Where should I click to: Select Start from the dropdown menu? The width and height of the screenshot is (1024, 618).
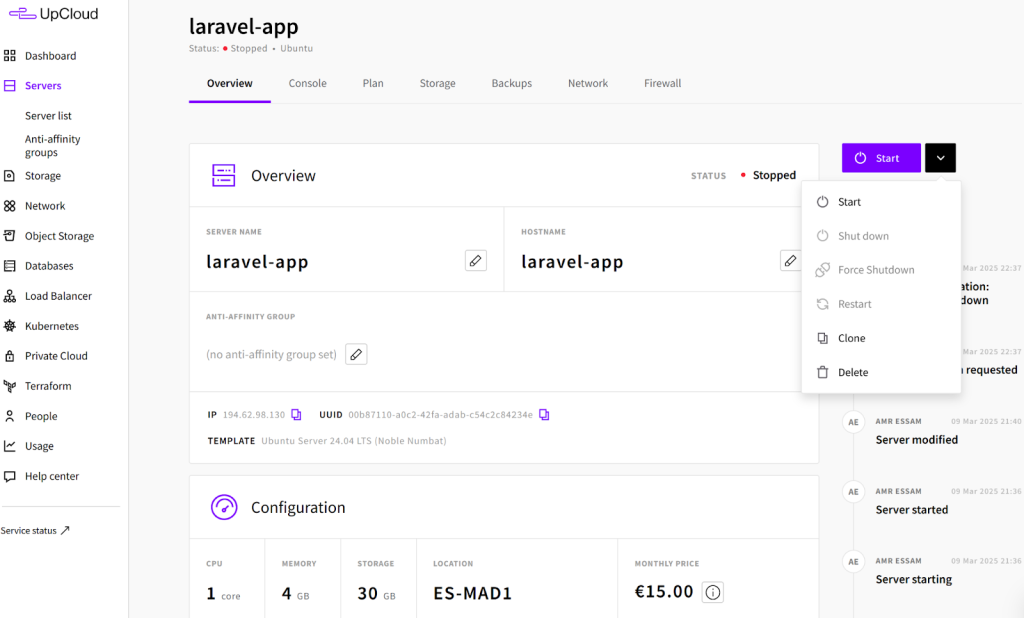[849, 202]
